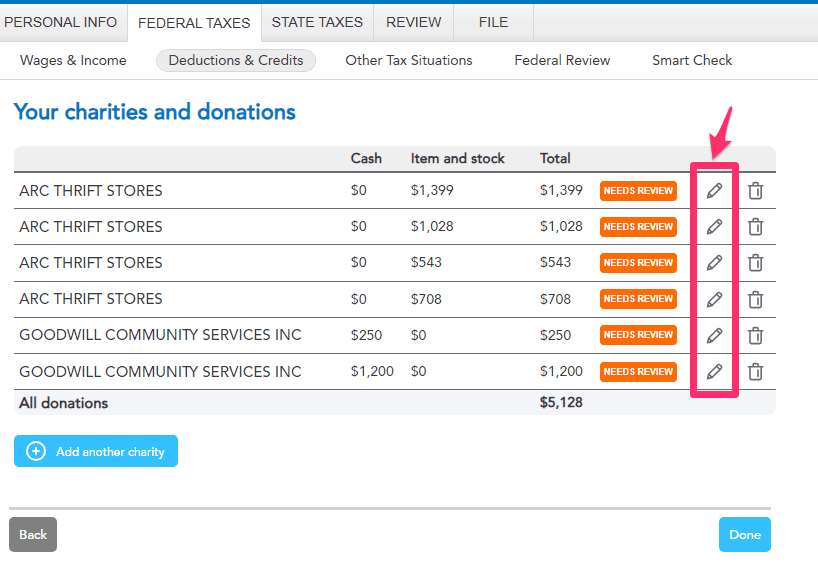The image size is (818, 585).
Task: Click the Back button
Action: click(33, 534)
